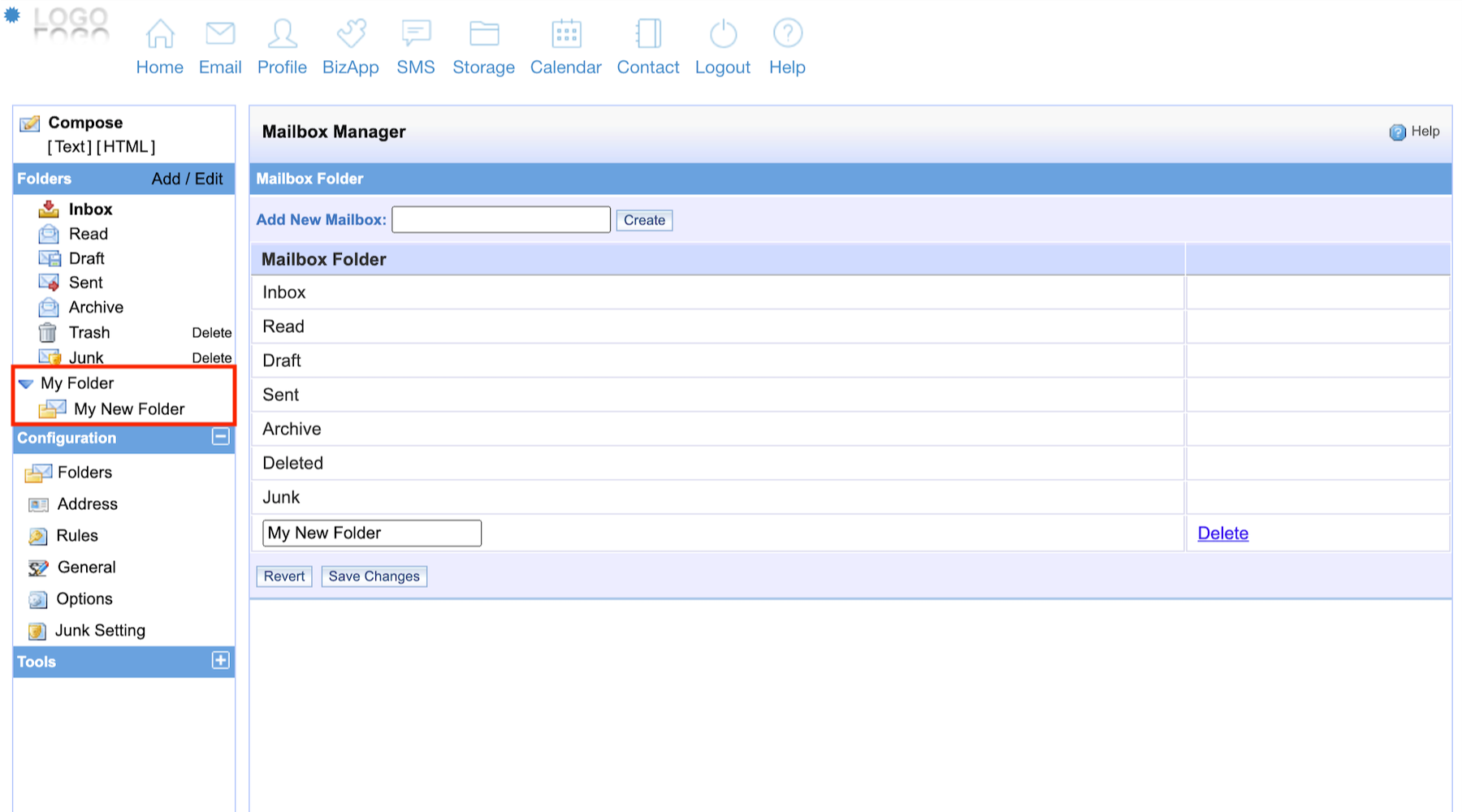
Task: Click the Create mailbox button
Action: click(x=644, y=220)
